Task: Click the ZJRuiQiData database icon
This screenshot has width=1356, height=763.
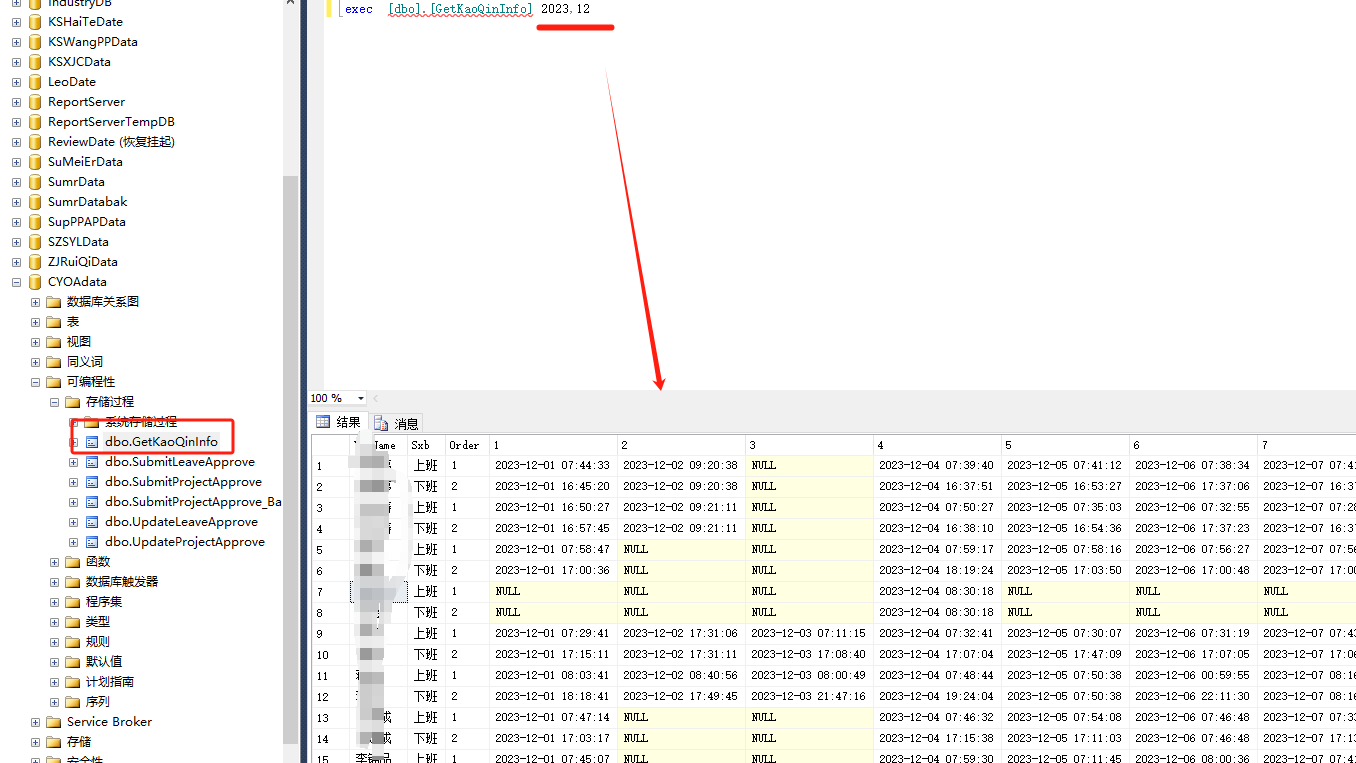Action: click(35, 262)
